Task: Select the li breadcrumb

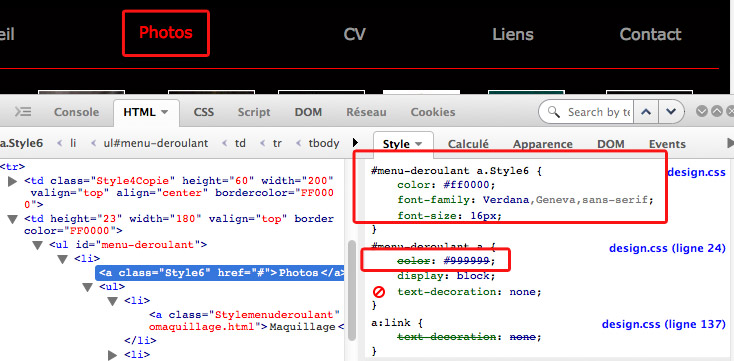Action: tap(73, 143)
